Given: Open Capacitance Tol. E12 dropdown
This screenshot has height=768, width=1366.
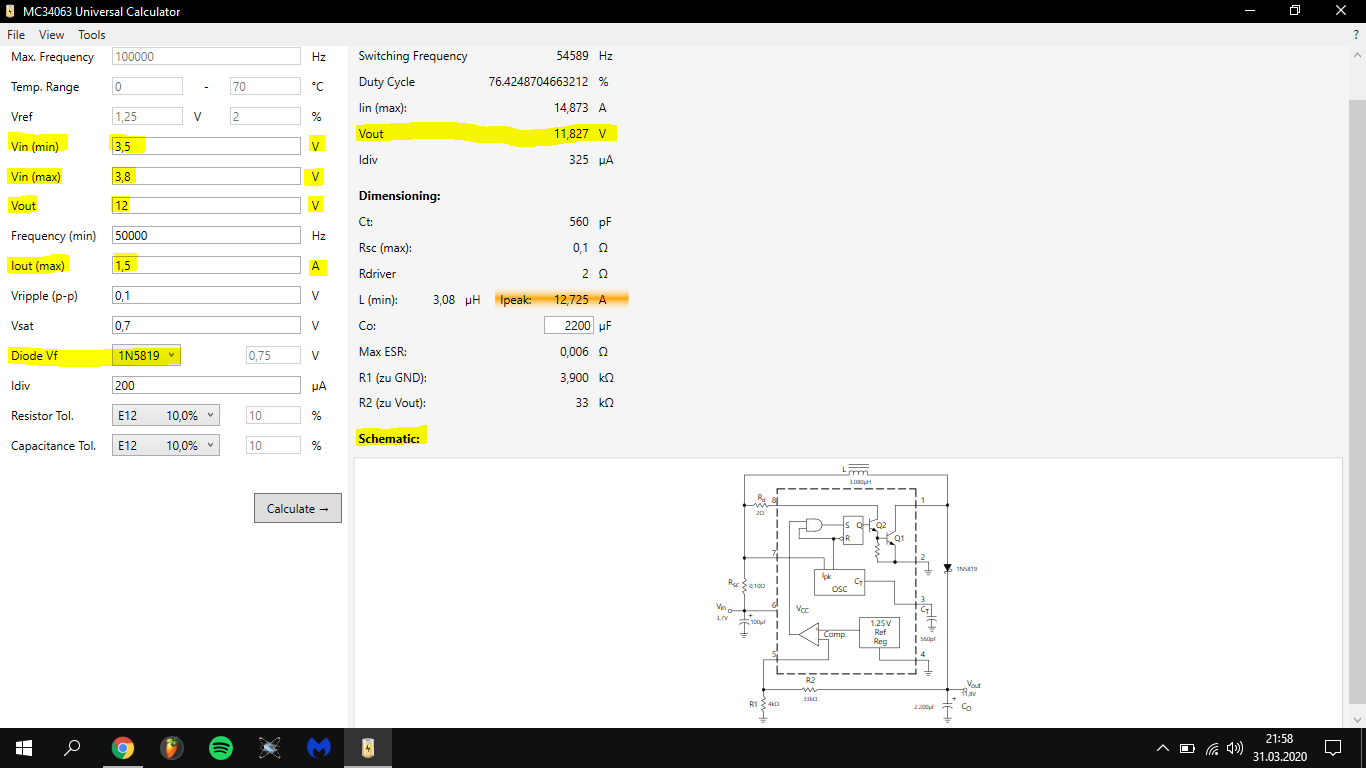Looking at the screenshot, I should [165, 445].
